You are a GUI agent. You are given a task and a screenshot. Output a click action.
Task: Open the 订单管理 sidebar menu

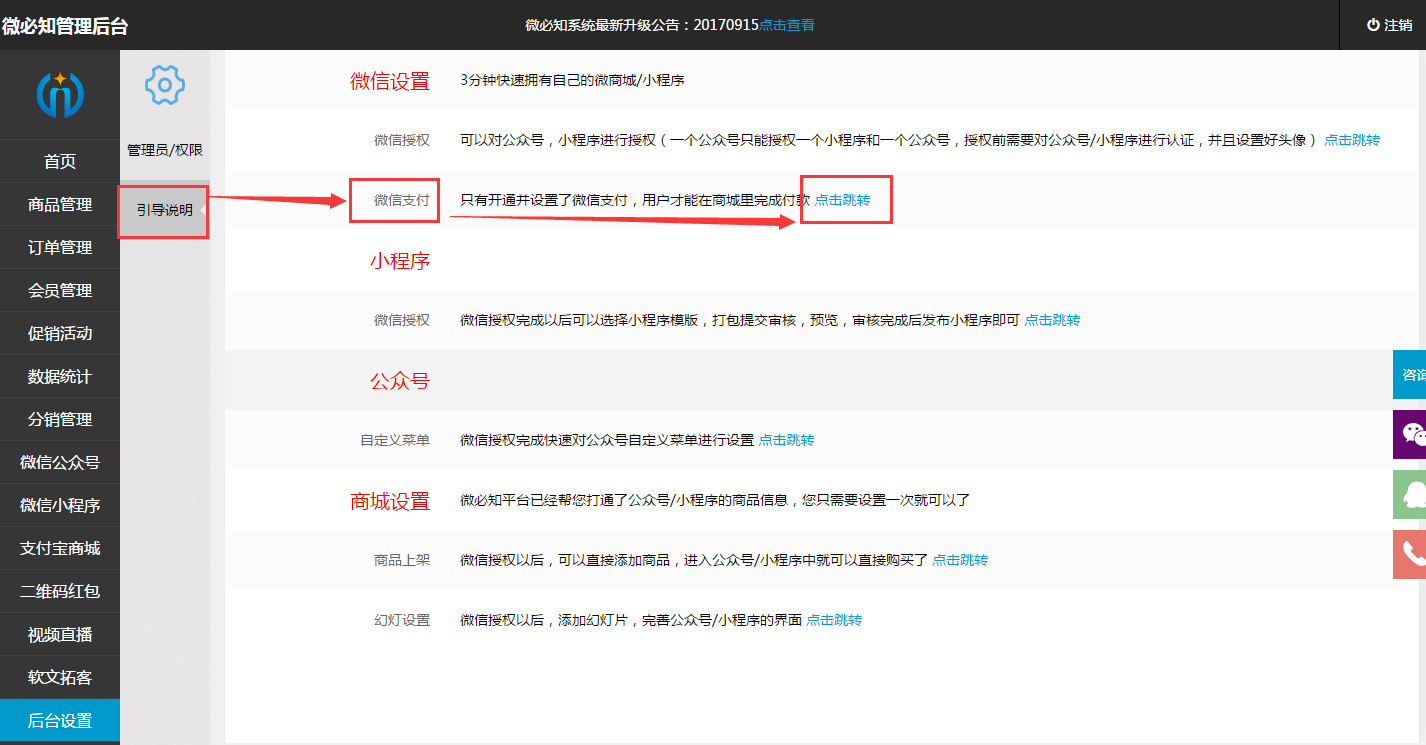point(60,247)
